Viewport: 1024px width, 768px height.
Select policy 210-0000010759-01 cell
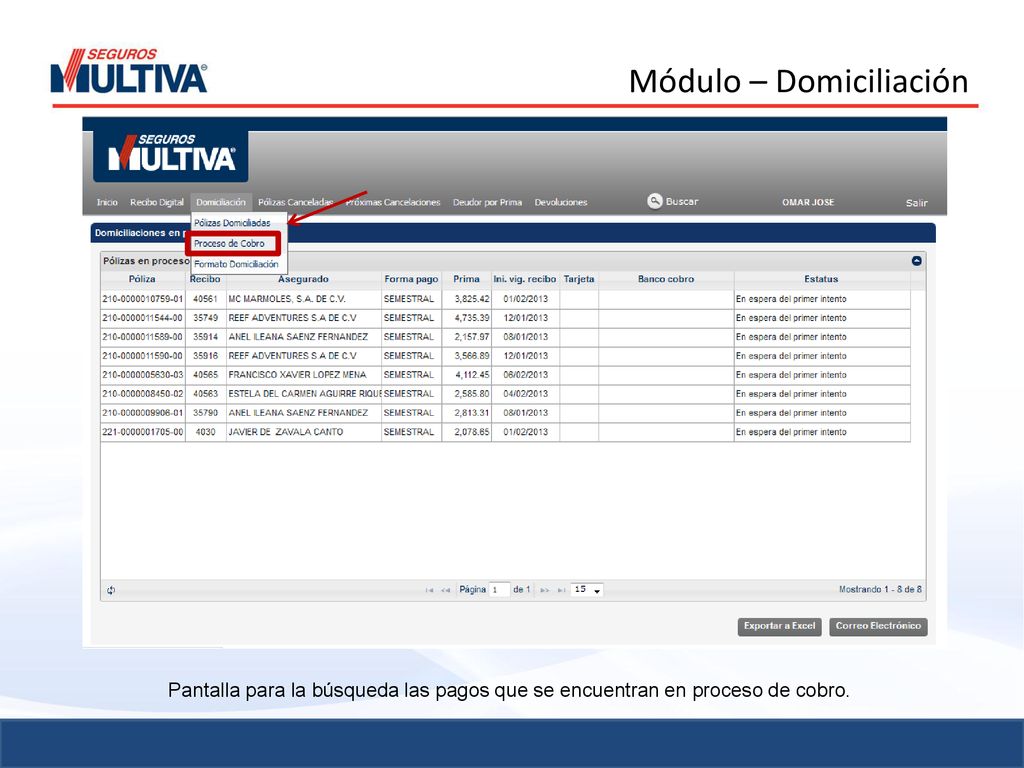coord(142,299)
